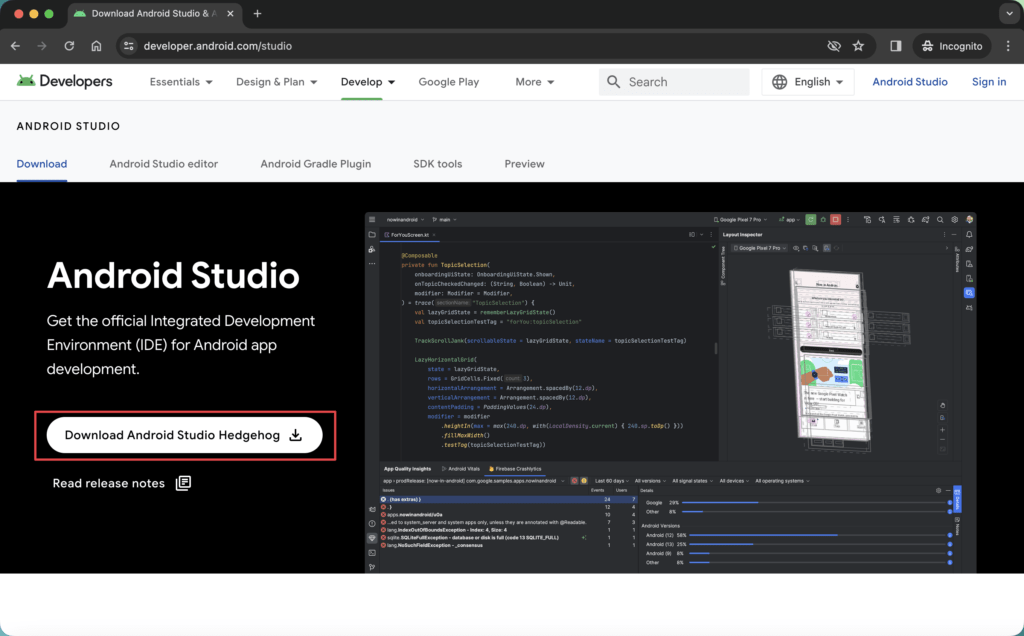
Task: Open the SDK tools tab
Action: point(438,164)
